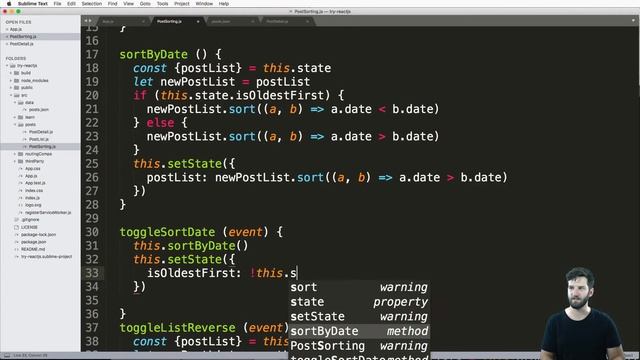Open the Apple menu icon
Image resolution: width=640 pixels, height=360 pixels.
(x=9, y=4)
